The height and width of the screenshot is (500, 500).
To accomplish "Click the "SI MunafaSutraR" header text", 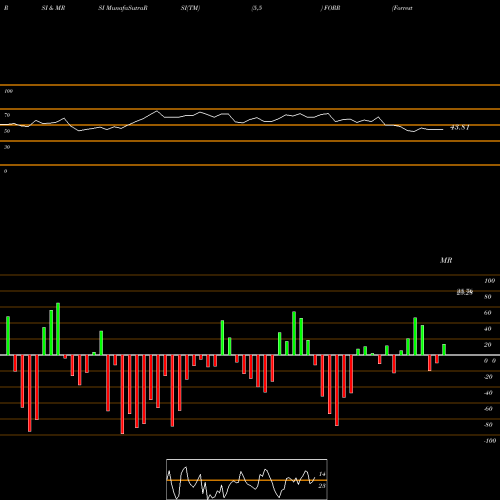I will click(123, 8).
